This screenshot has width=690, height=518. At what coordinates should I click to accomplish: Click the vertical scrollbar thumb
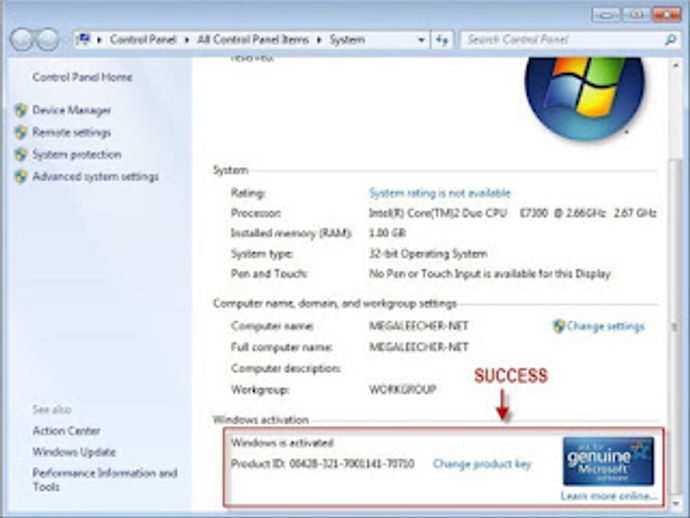pyautogui.click(x=675, y=326)
